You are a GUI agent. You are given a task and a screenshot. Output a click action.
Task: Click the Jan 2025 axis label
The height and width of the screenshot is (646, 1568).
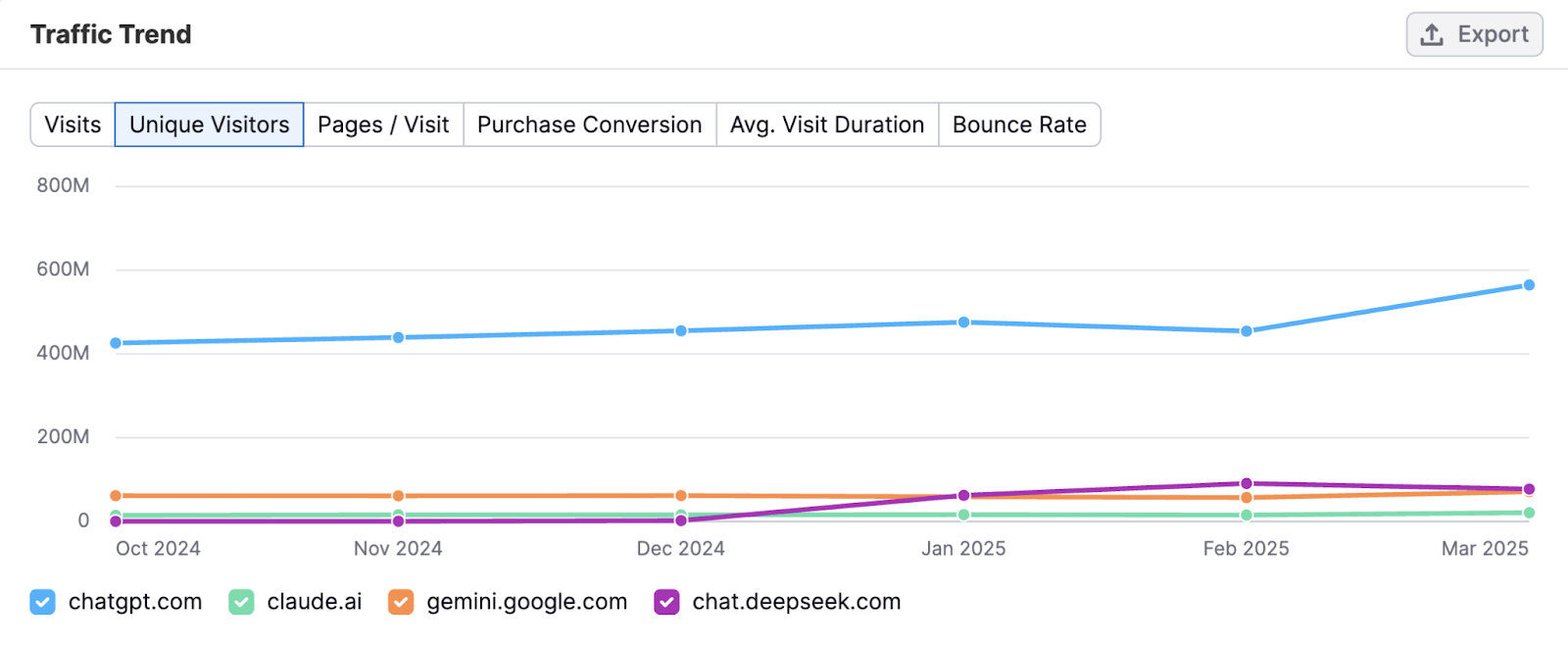pyautogui.click(x=963, y=549)
